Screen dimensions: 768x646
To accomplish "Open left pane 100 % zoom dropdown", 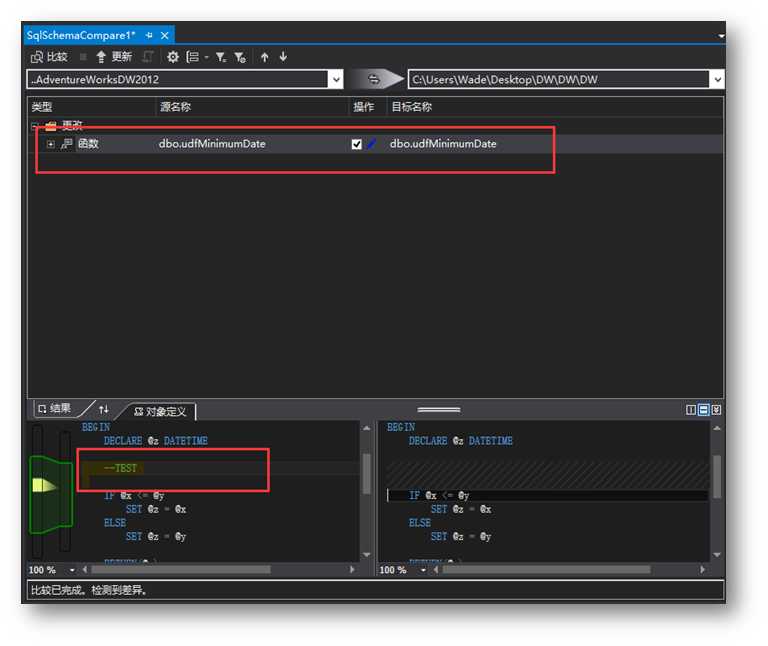I will pos(72,570).
